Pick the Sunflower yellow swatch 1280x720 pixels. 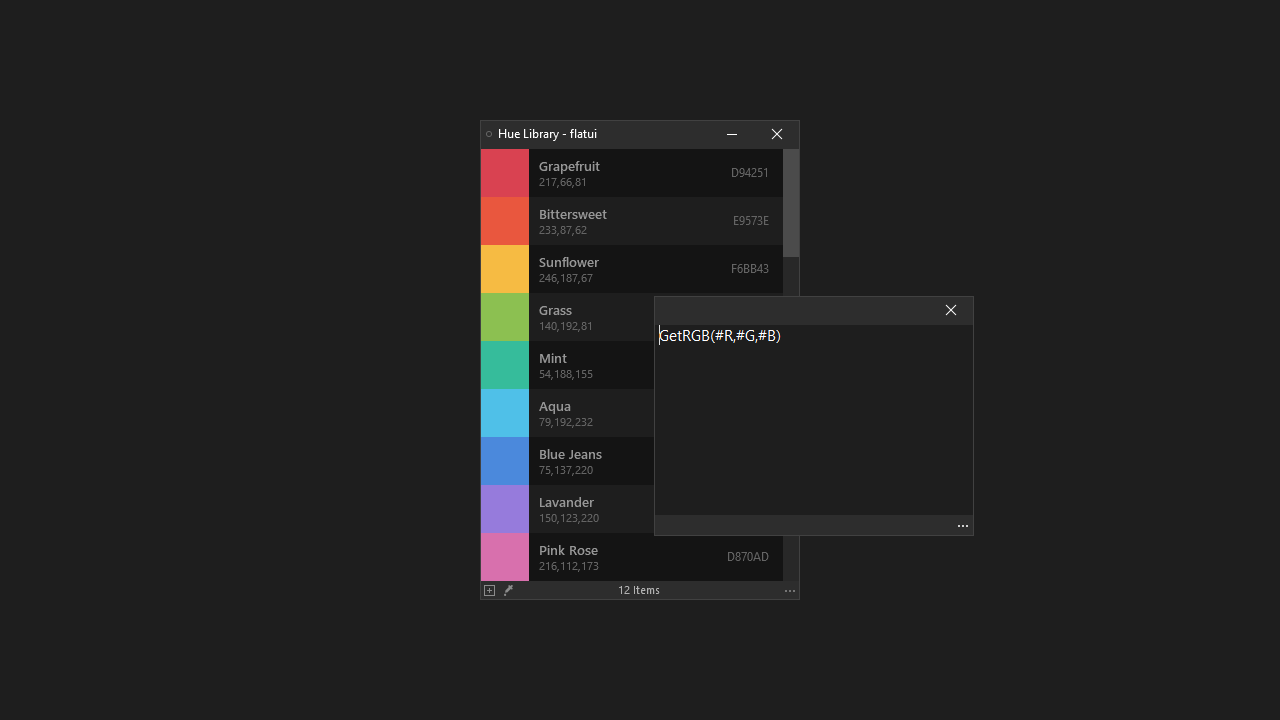[x=505, y=269]
